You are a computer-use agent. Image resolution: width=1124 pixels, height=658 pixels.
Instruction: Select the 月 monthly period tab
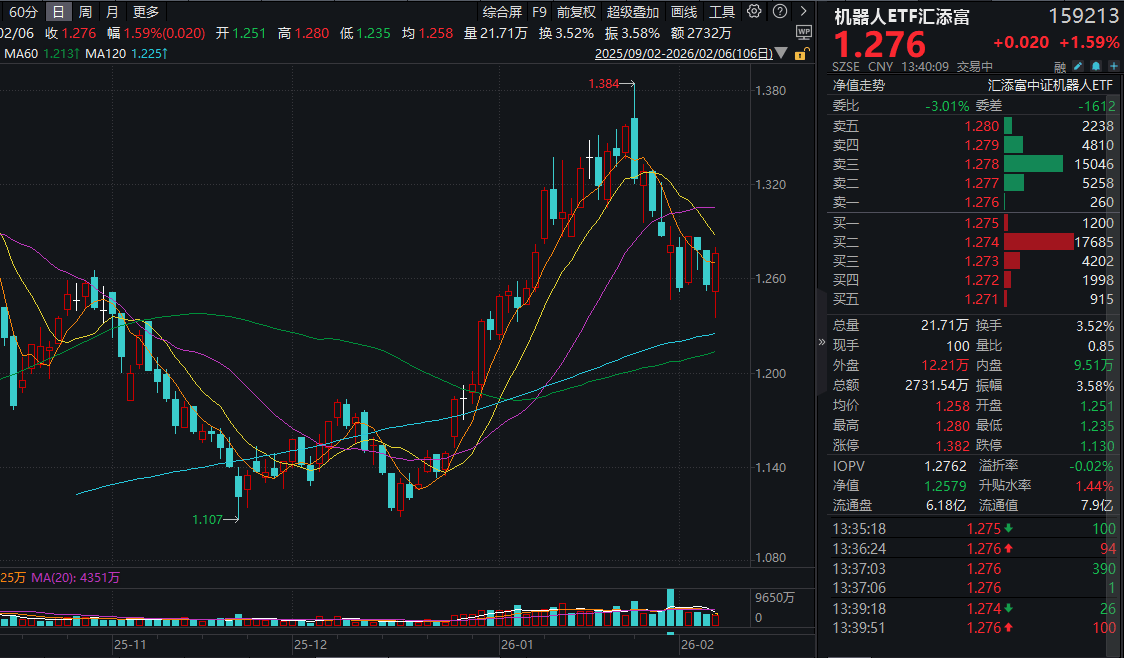click(112, 12)
